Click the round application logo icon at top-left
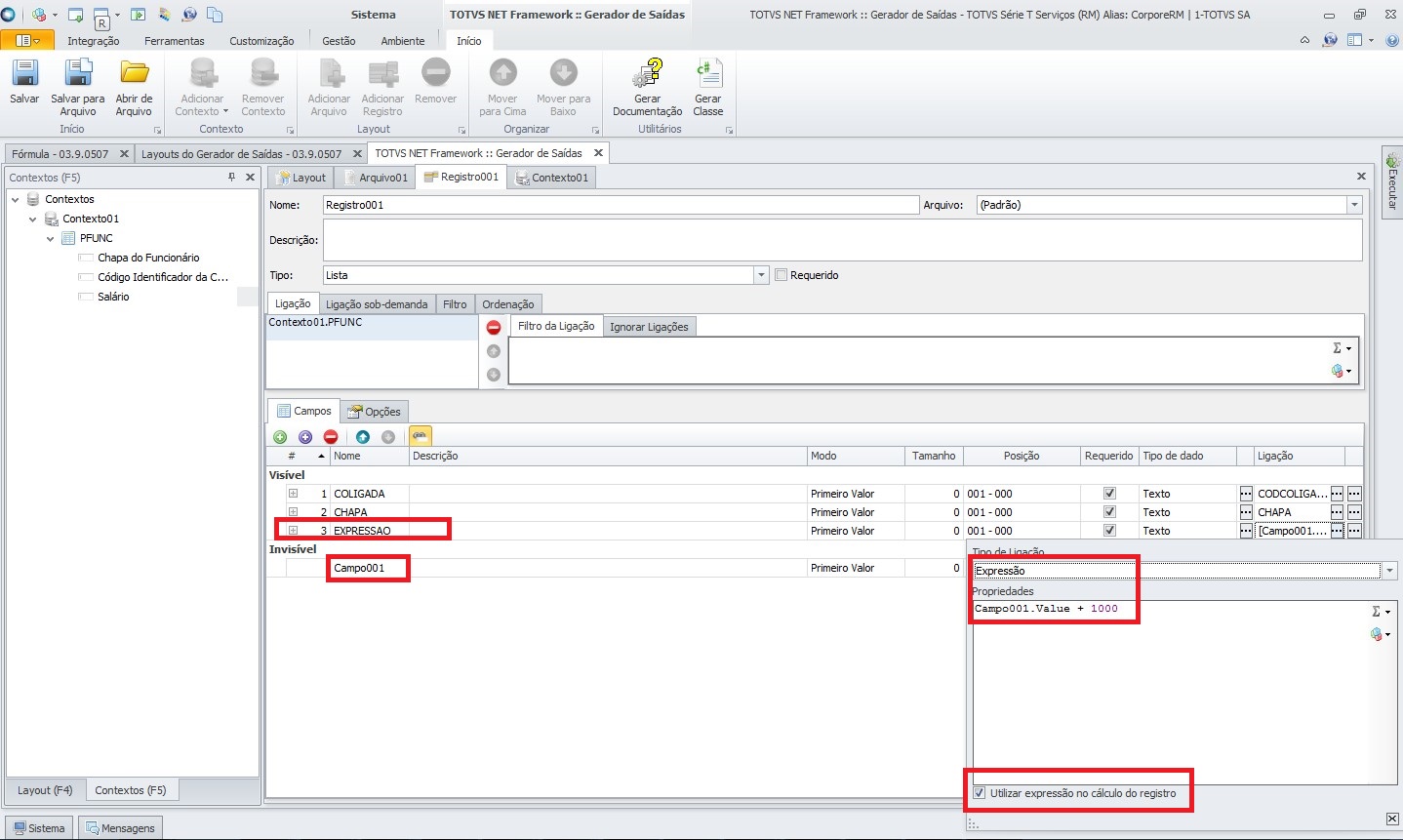The image size is (1403, 840). 8,15
